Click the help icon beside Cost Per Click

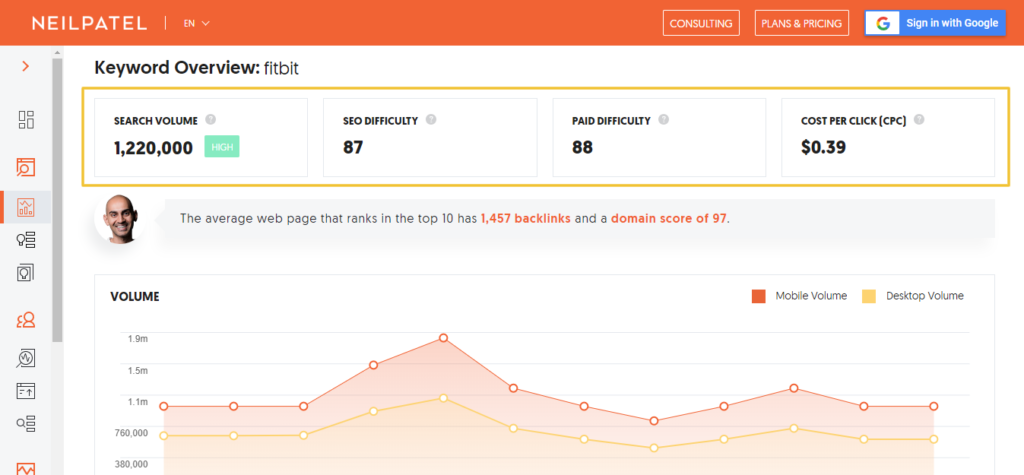pos(919,120)
